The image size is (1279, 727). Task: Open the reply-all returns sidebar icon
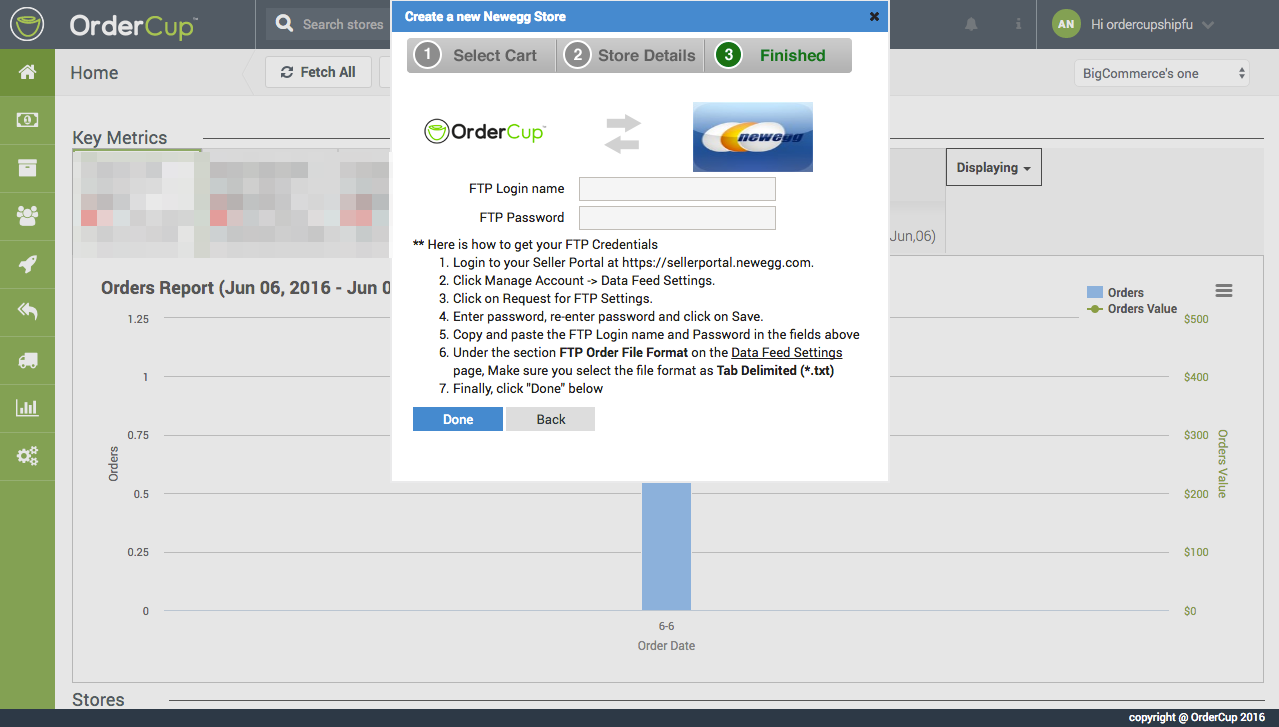click(x=27, y=312)
